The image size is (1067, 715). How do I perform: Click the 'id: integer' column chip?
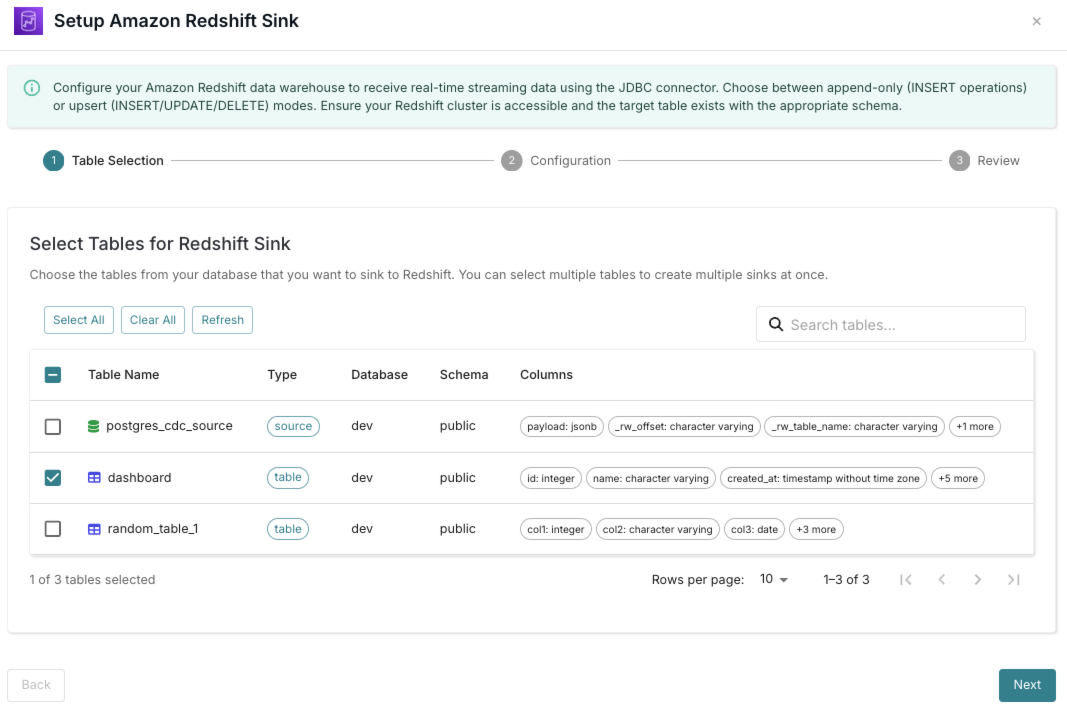551,478
